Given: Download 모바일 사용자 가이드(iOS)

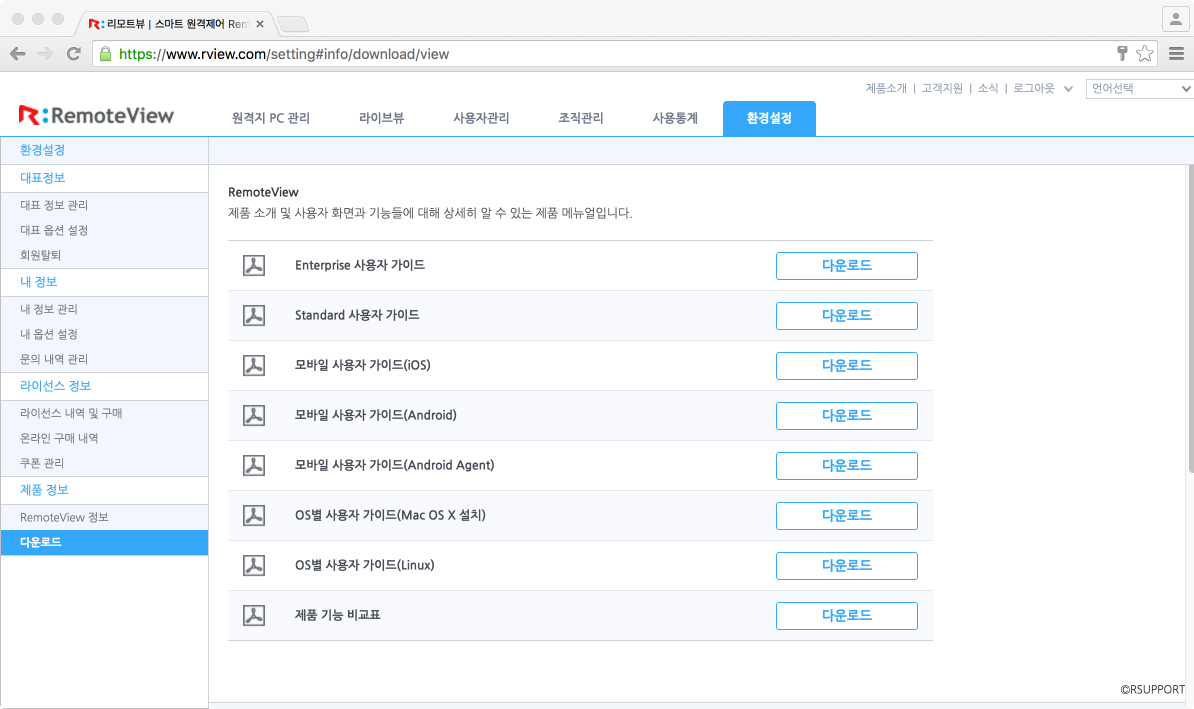Looking at the screenshot, I should [x=847, y=366].
